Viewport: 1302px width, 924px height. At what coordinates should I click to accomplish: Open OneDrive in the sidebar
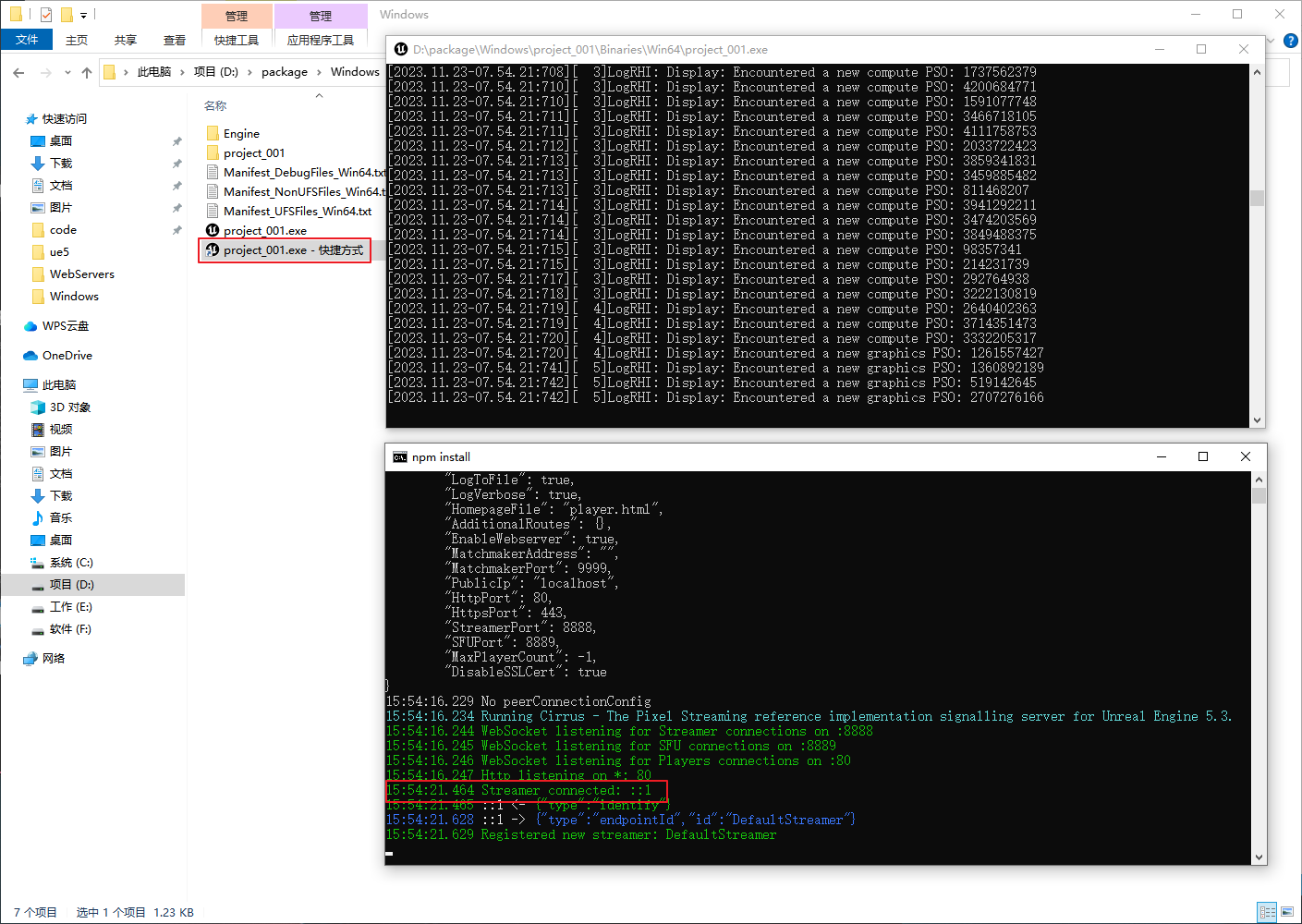pyautogui.click(x=67, y=356)
